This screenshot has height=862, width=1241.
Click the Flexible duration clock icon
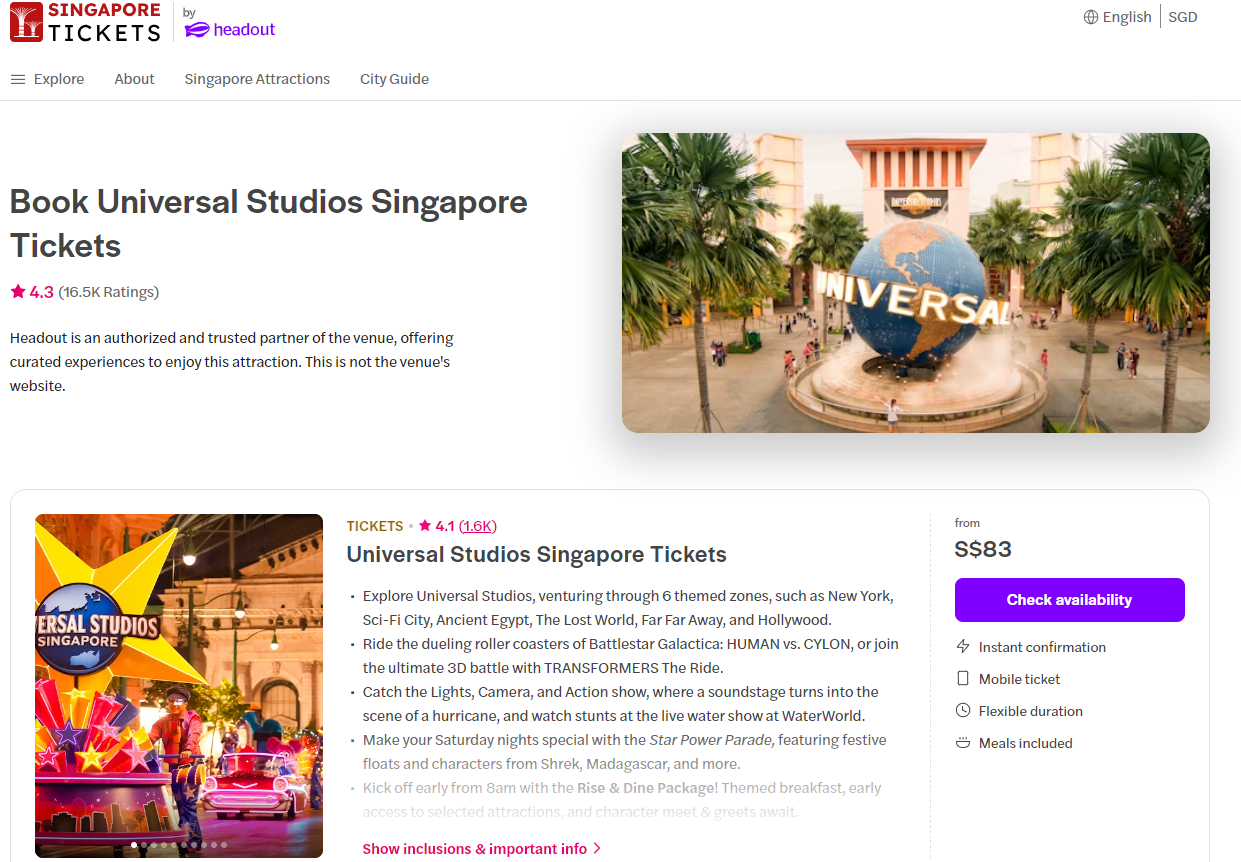(963, 711)
